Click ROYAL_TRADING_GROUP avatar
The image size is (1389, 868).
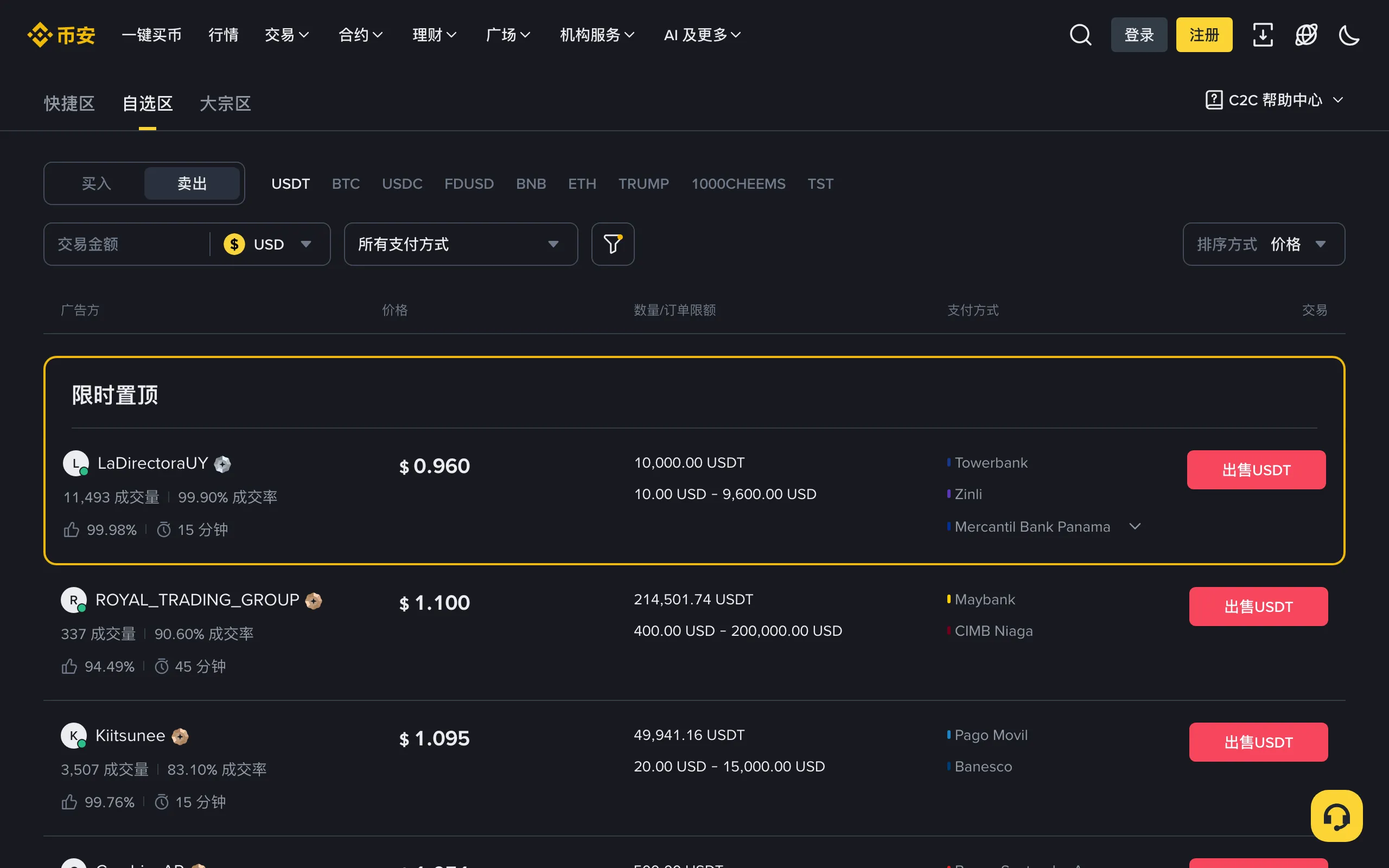(x=73, y=600)
